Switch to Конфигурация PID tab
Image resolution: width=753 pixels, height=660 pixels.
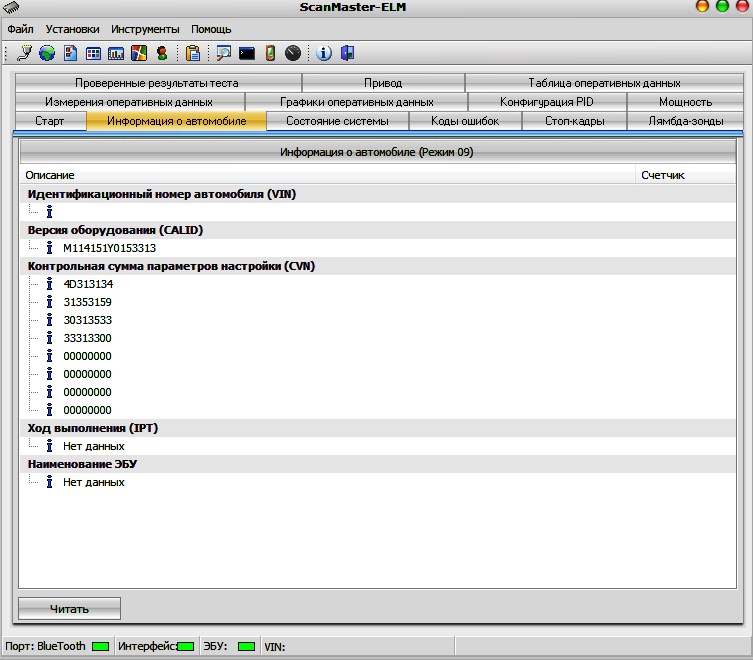point(547,102)
